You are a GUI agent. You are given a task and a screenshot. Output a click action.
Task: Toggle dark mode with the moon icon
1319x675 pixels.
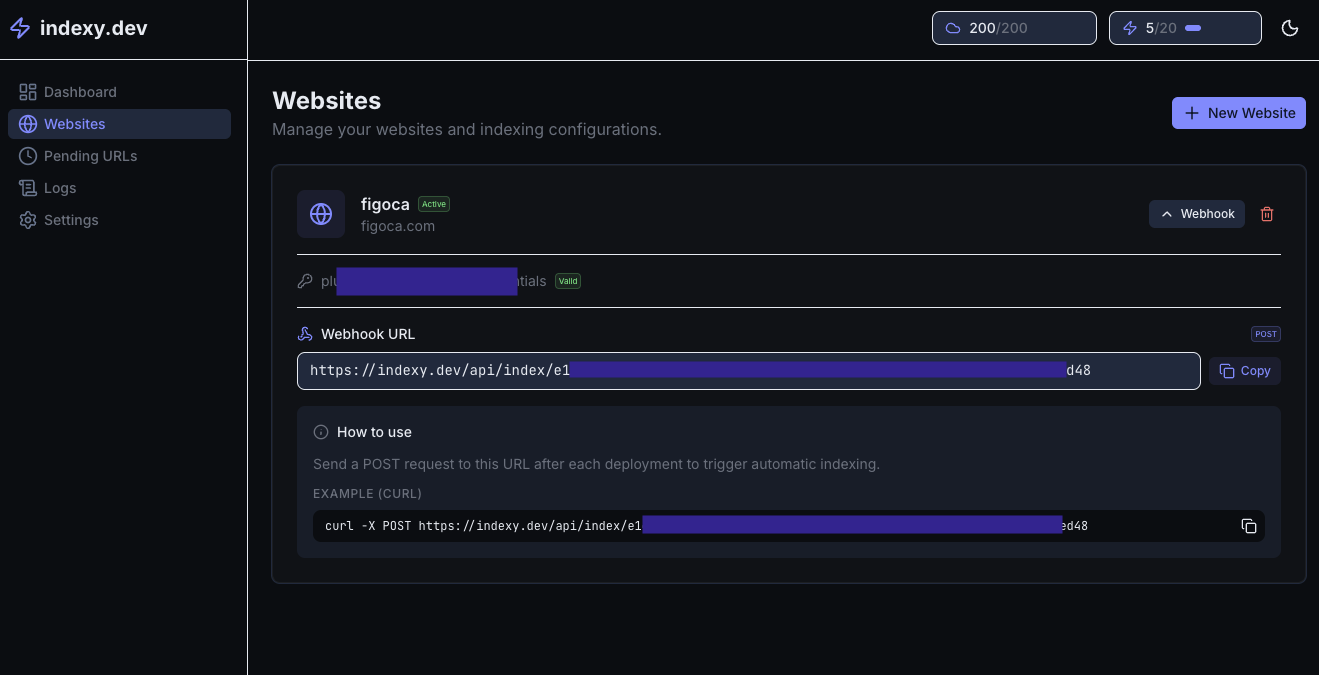1289,28
